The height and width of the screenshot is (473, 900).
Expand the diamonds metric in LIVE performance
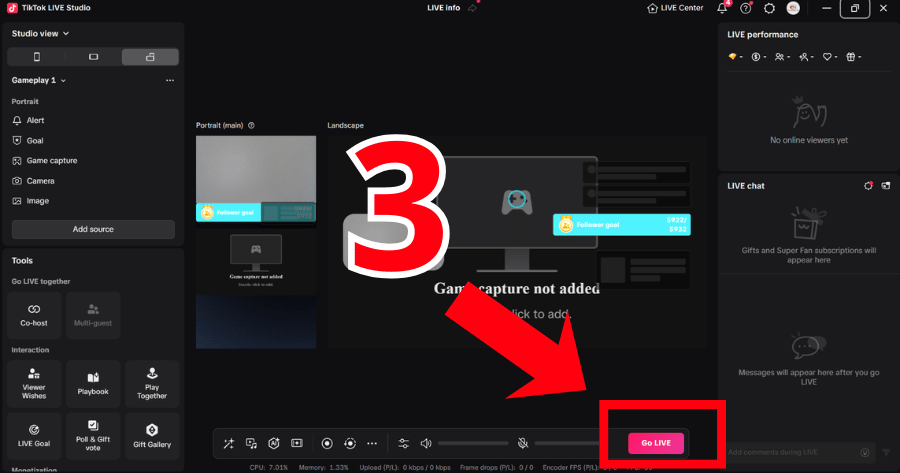coord(735,57)
